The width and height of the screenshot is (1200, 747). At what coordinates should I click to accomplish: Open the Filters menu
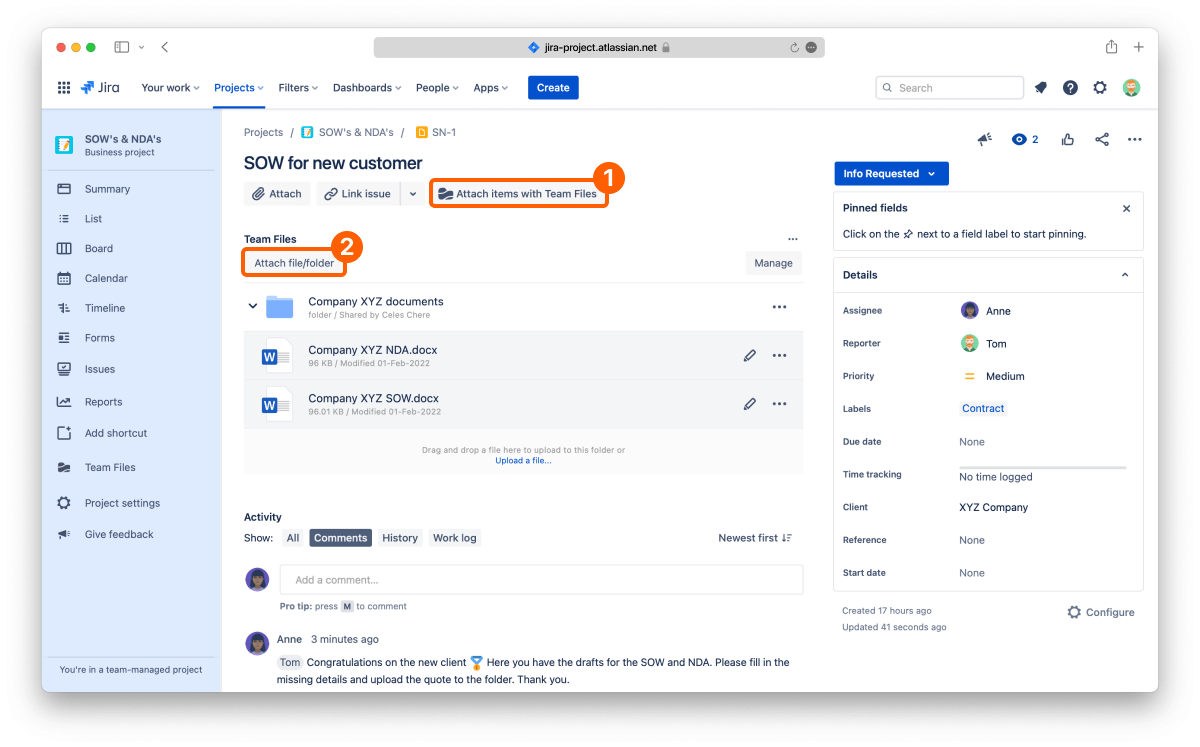click(298, 88)
